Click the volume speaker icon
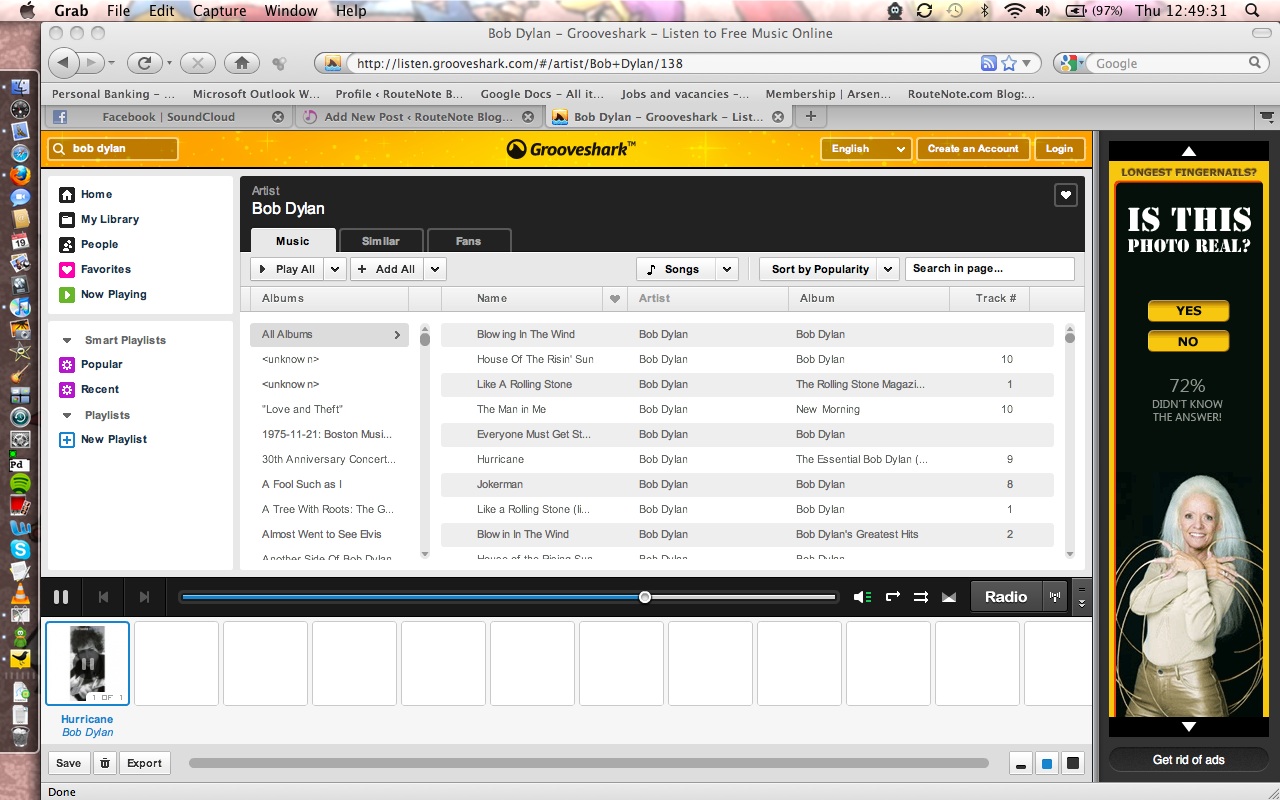1280x800 pixels. point(861,597)
